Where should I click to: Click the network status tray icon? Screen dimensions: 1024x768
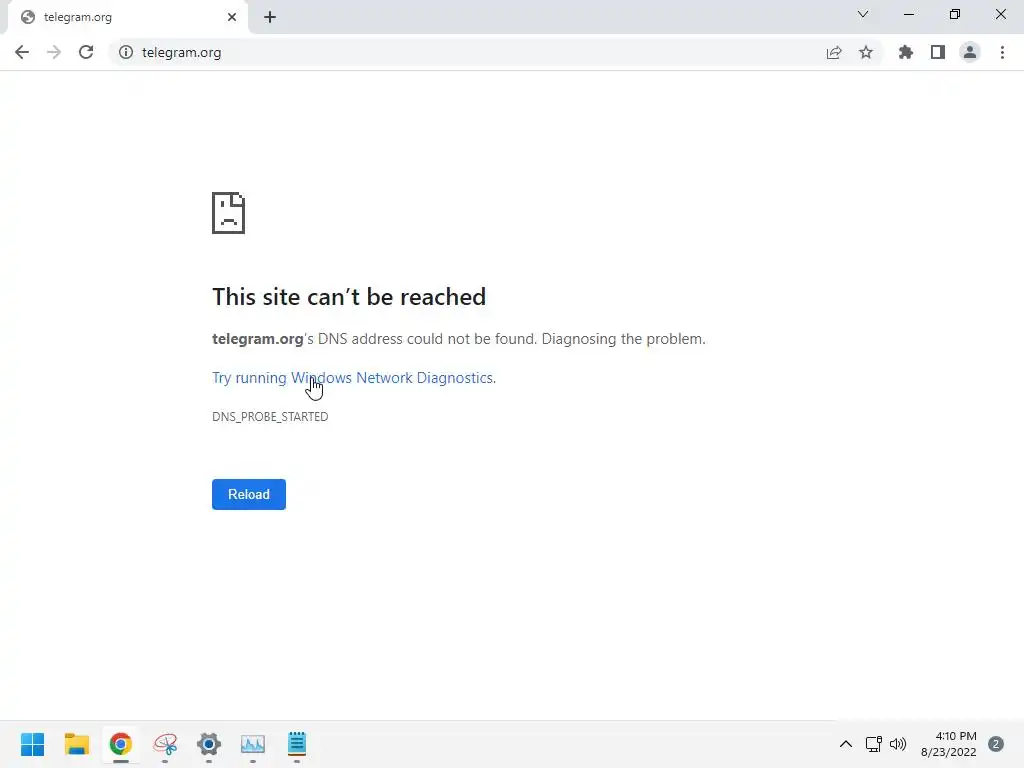874,744
